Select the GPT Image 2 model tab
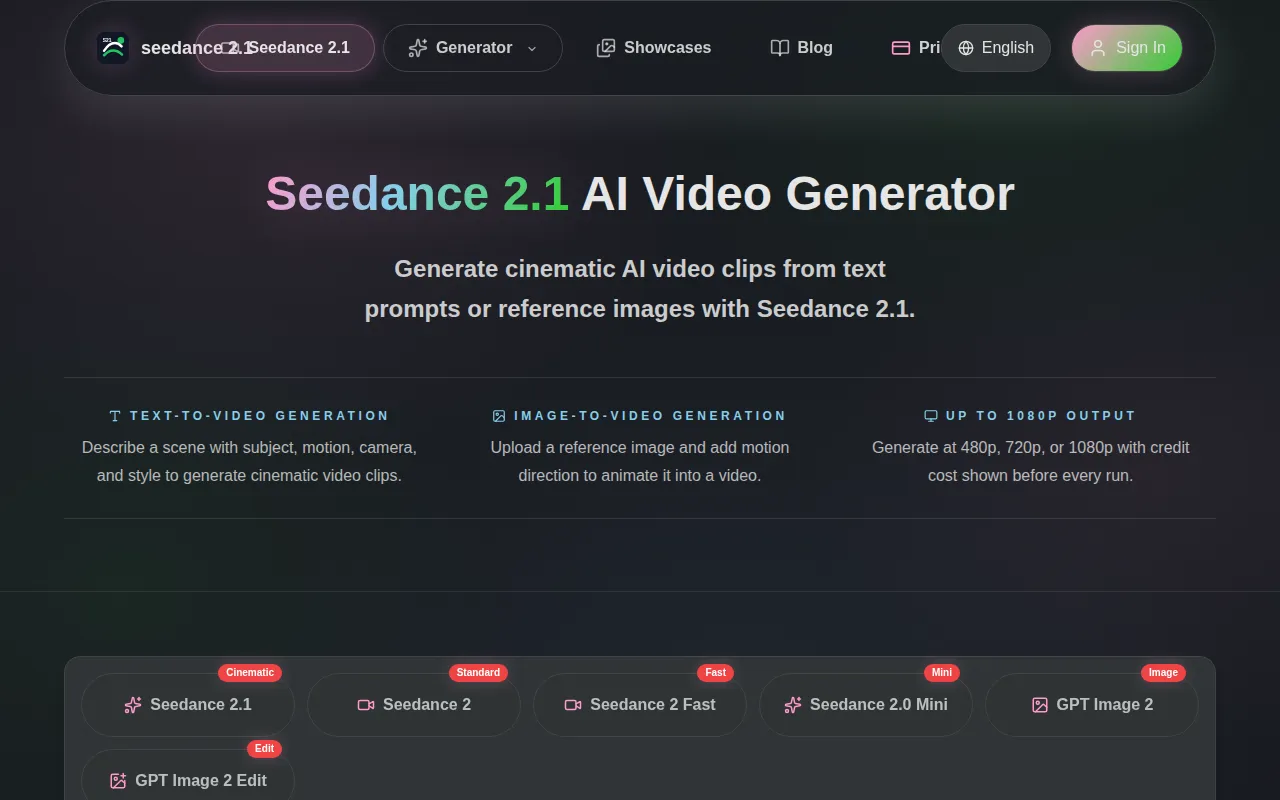The image size is (1280, 800). tap(1092, 705)
